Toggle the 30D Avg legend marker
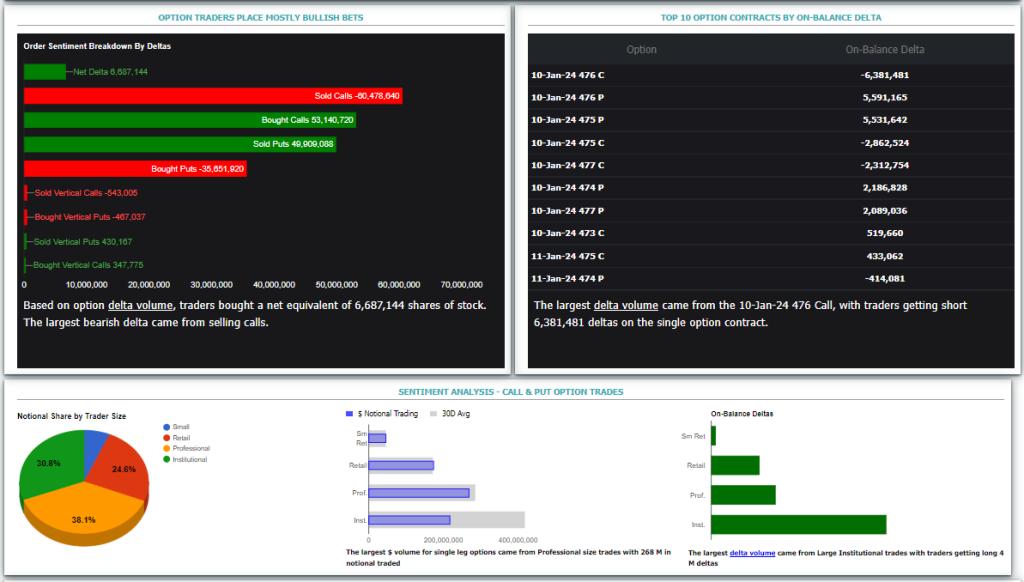Screen dimensions: 1024x582 click(x=433, y=413)
